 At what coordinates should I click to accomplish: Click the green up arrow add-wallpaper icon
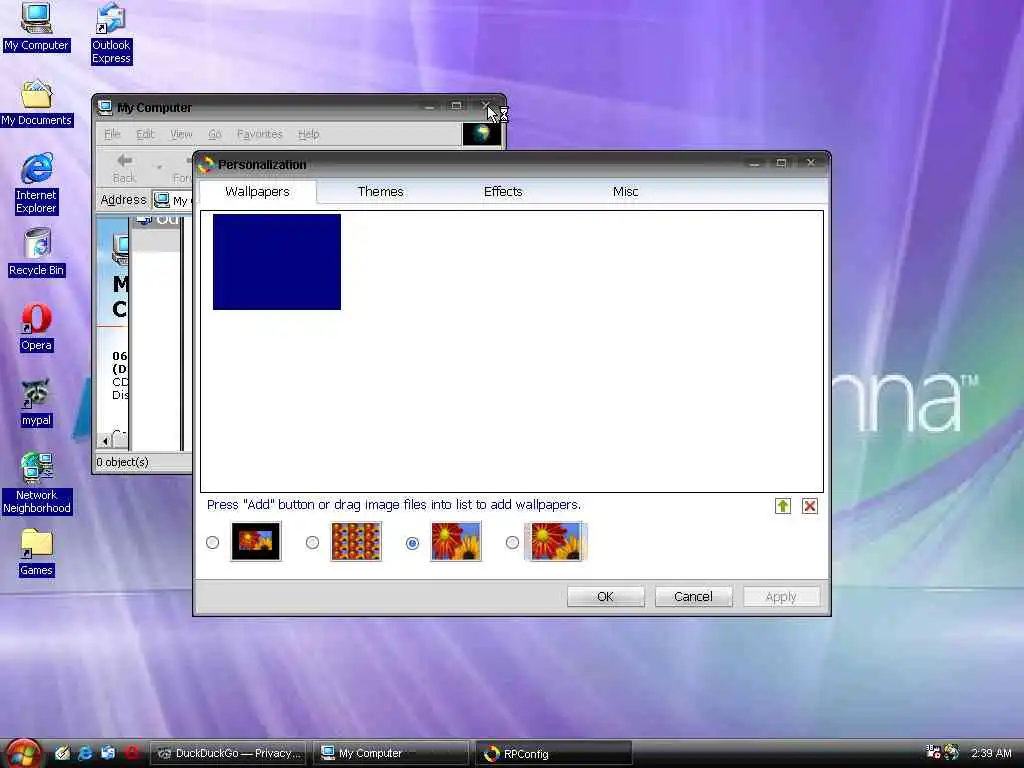click(x=782, y=506)
